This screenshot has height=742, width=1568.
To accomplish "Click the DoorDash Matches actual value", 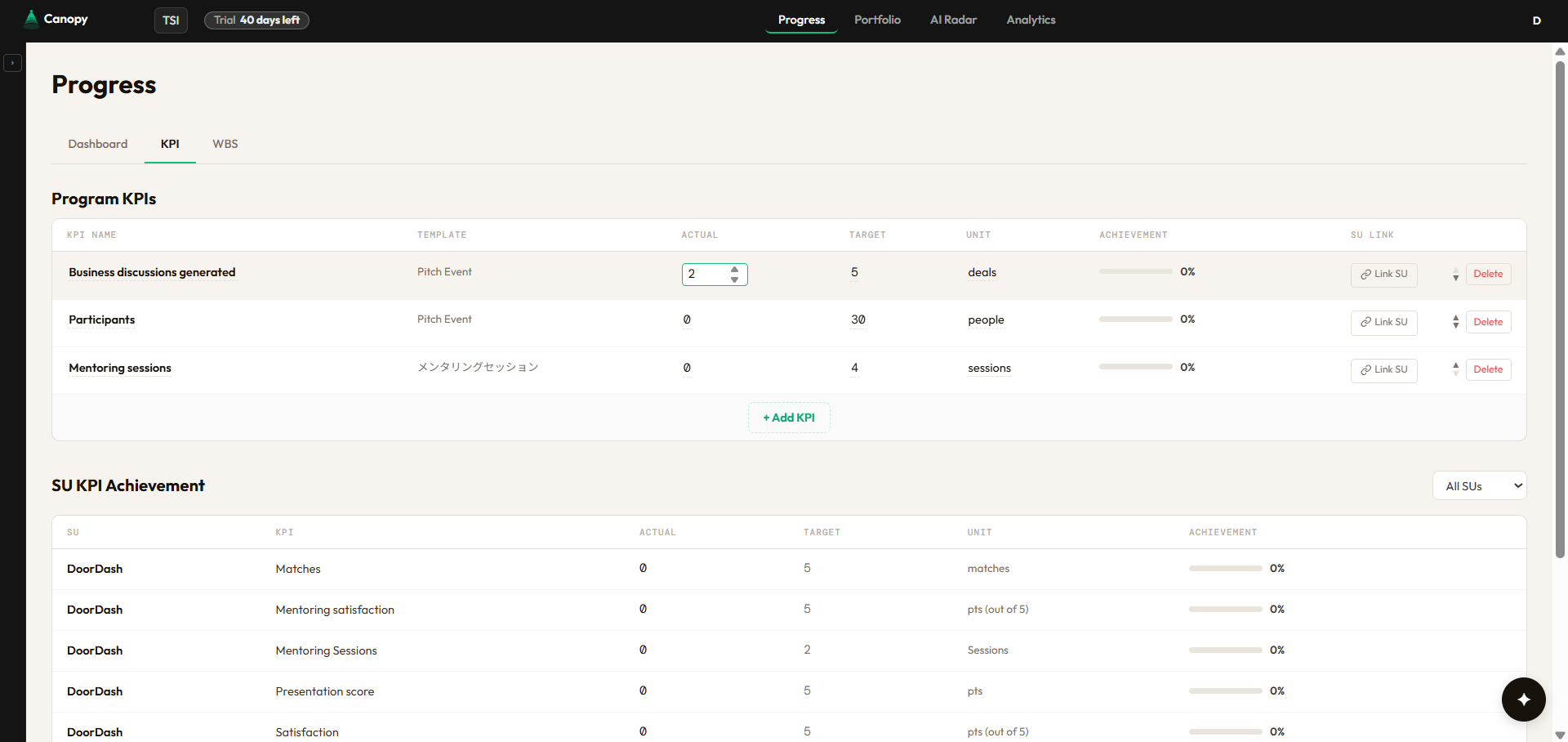I will click(x=643, y=568).
